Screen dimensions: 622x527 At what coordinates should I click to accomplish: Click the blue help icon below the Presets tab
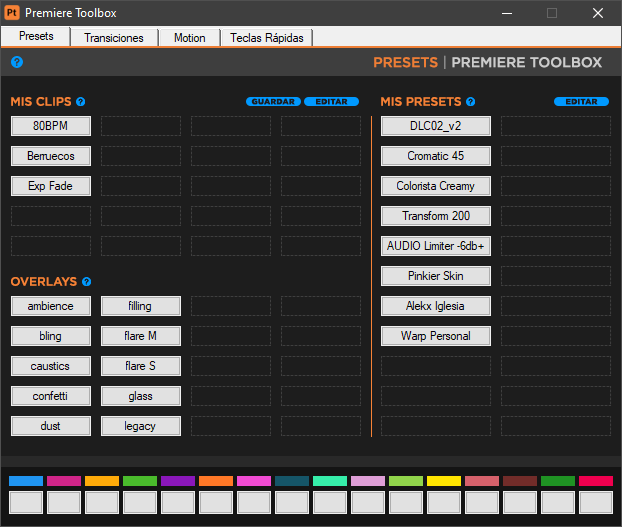tap(17, 62)
